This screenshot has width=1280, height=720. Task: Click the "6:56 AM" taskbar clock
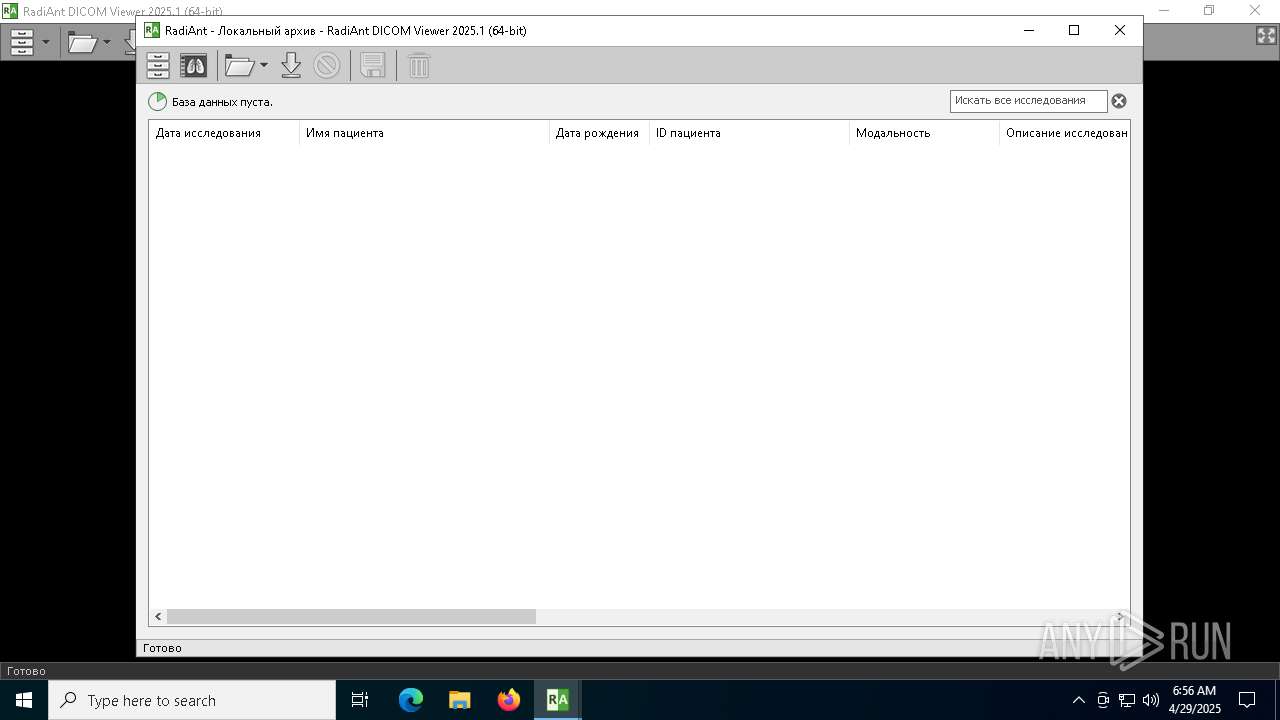click(x=1194, y=691)
